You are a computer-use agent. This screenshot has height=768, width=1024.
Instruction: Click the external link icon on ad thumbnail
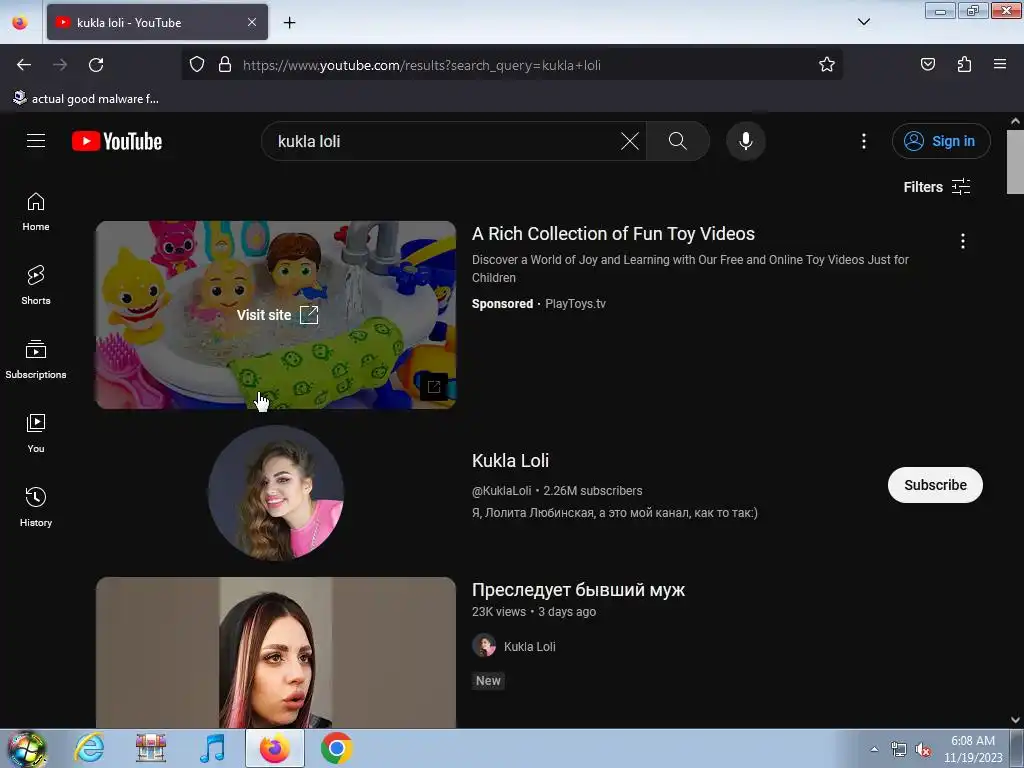[434, 387]
